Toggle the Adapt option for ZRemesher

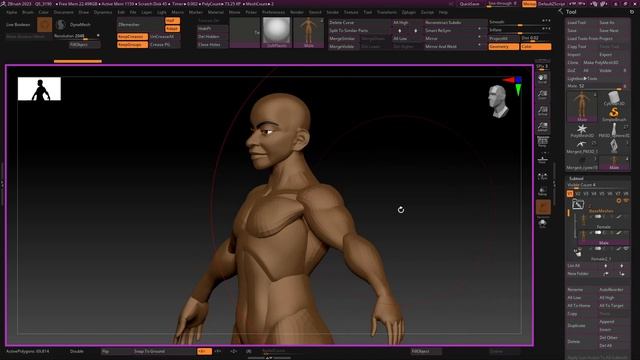point(172,29)
